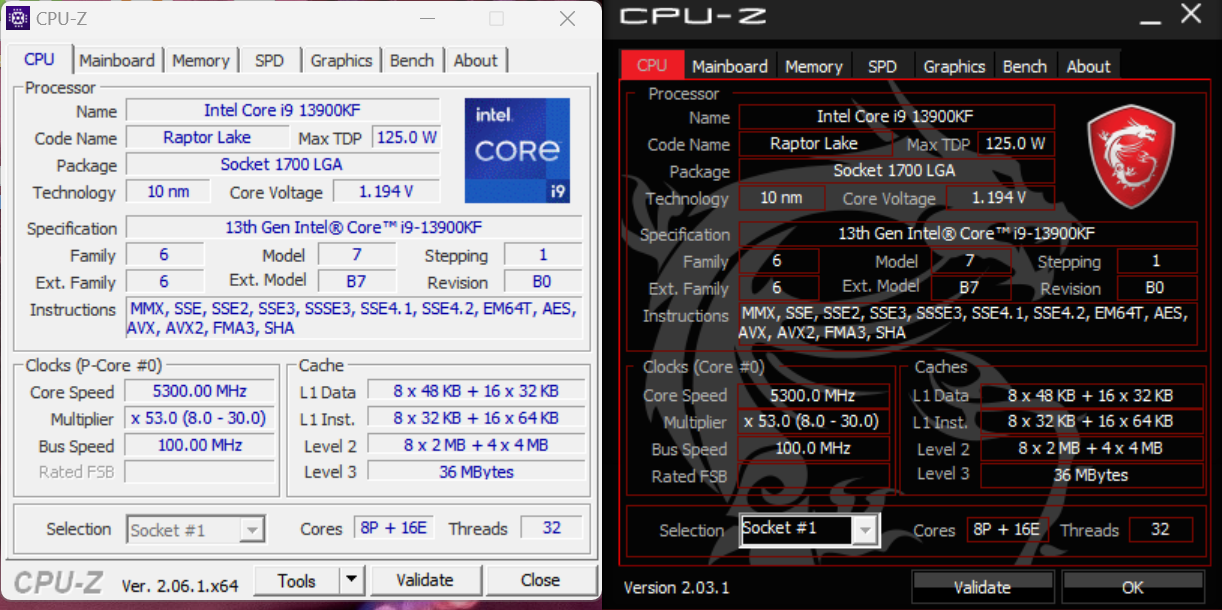
Task: Open the Tools dropdown arrow
Action: tap(351, 580)
